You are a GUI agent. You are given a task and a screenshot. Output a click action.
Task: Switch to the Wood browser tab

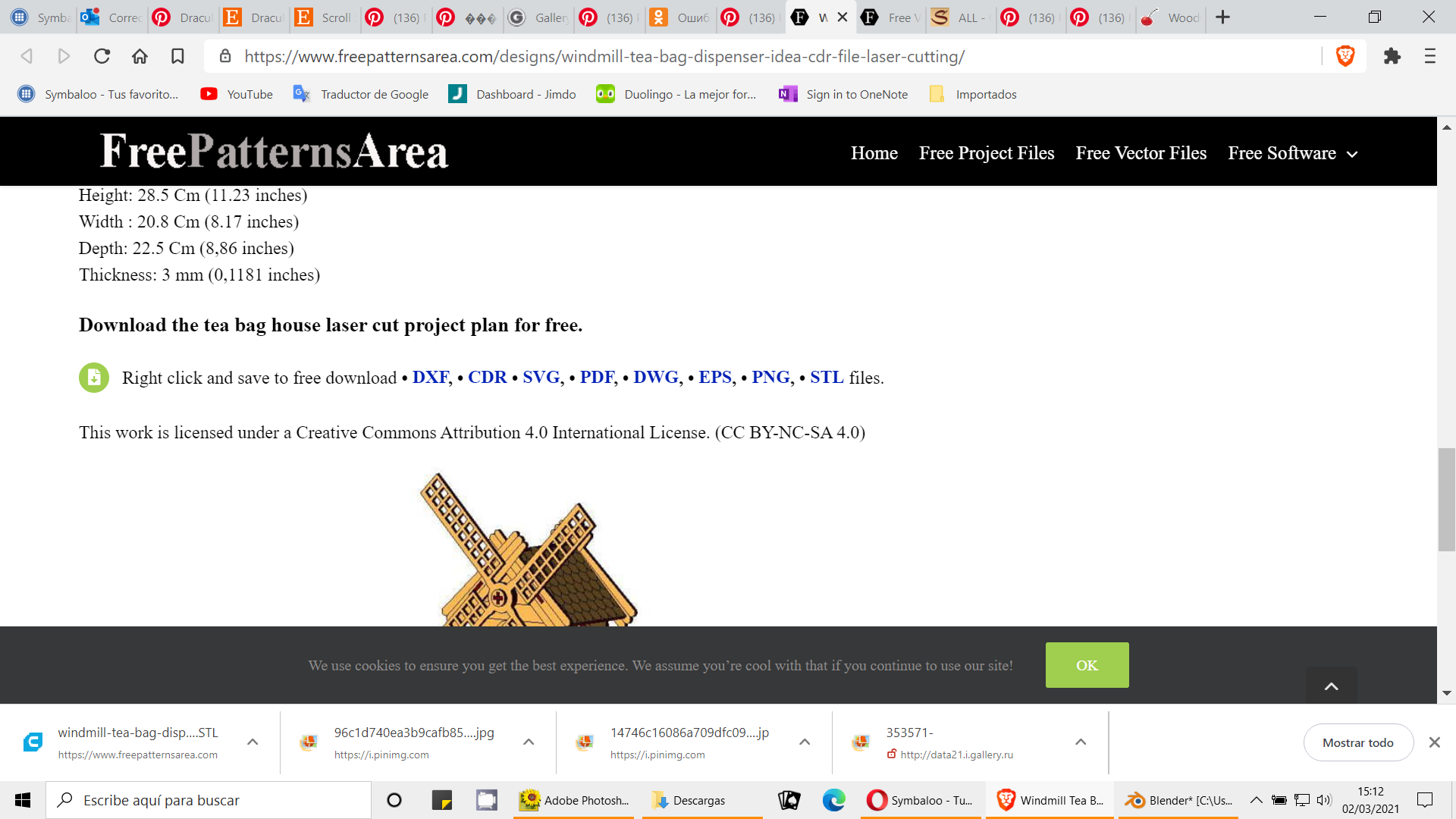[x=1172, y=17]
